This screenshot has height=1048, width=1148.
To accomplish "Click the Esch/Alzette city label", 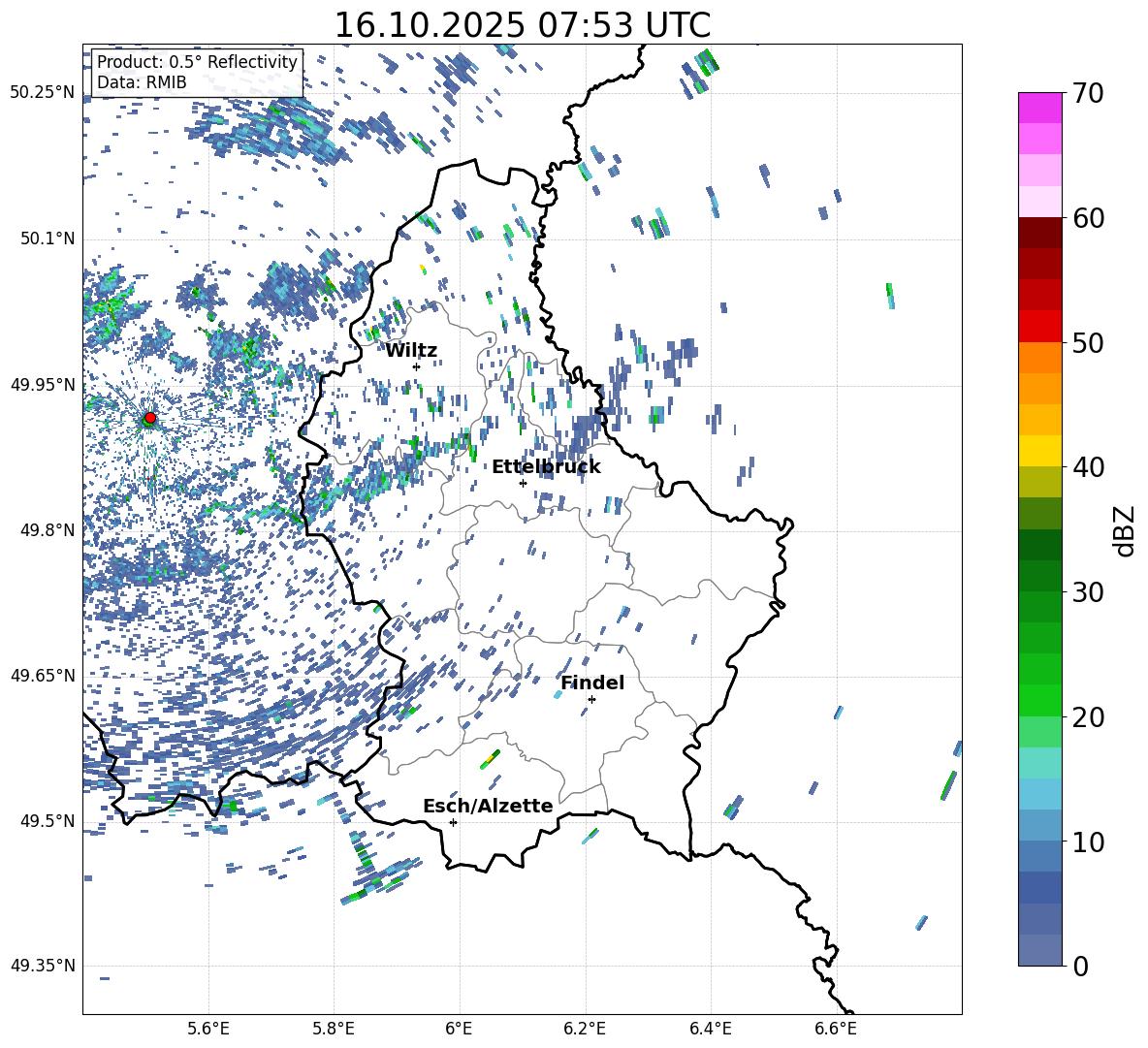I will click(x=488, y=806).
